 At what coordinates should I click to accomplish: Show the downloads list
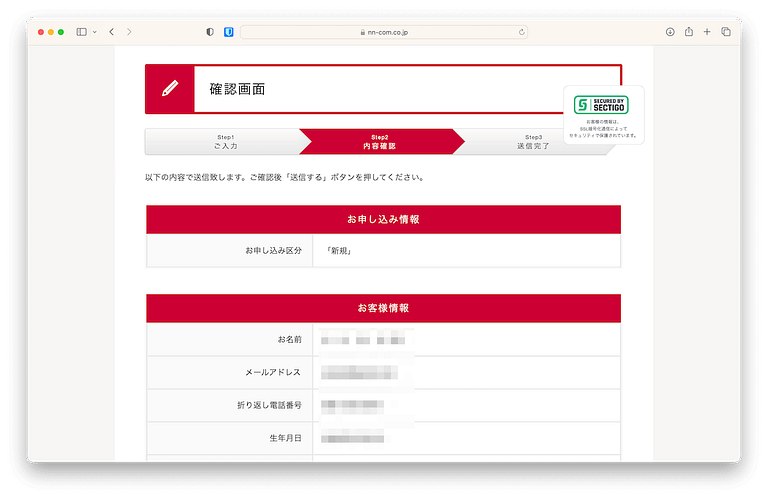(670, 32)
